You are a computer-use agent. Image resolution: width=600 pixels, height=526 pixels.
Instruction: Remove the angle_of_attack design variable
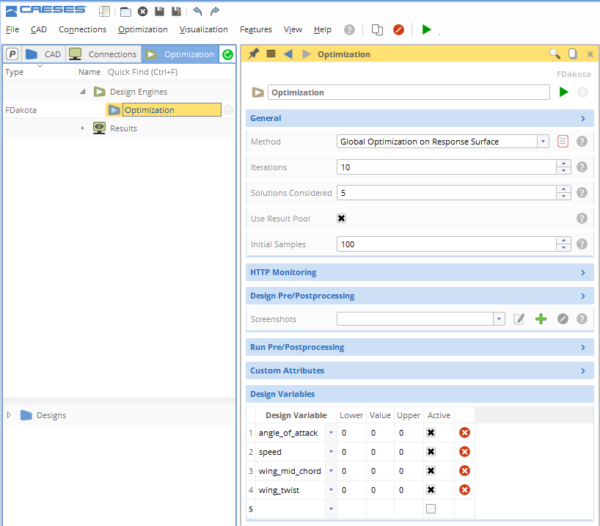(x=465, y=433)
